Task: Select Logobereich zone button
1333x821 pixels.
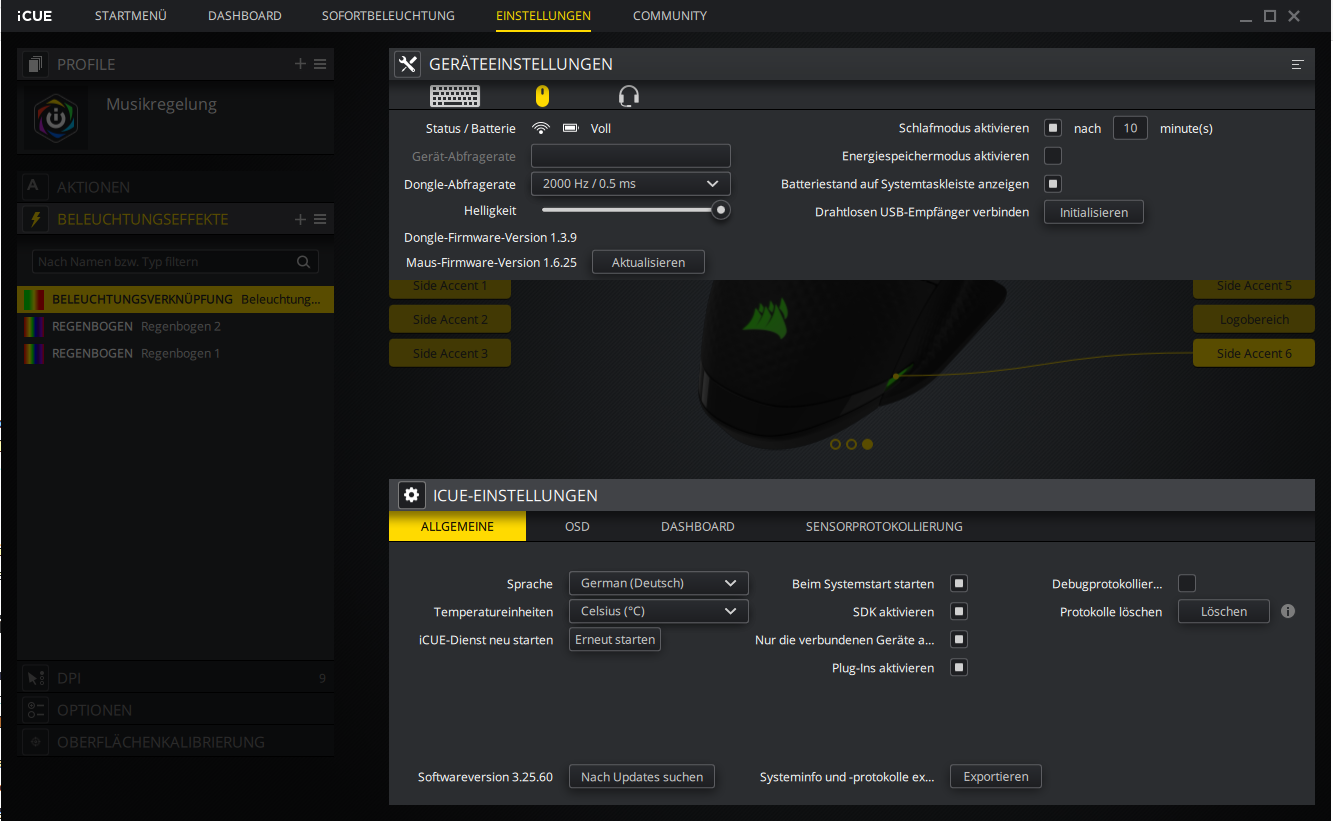Action: pos(1254,319)
